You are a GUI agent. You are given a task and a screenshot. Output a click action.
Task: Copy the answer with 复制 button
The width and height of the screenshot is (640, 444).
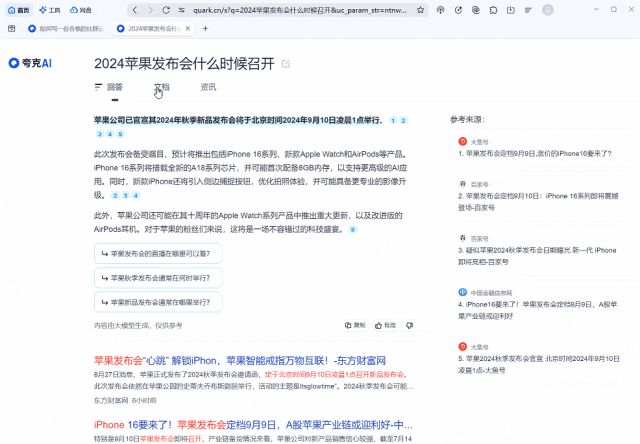click(355, 325)
